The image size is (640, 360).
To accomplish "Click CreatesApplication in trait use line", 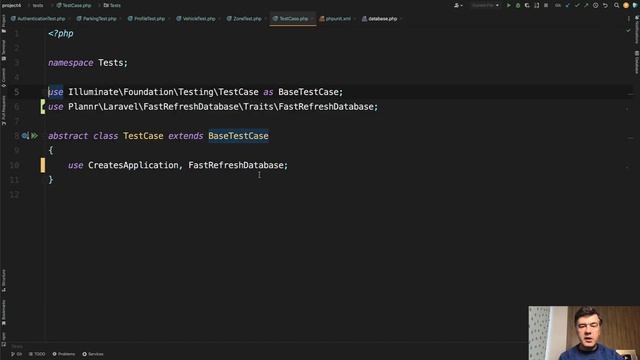I will (133, 165).
